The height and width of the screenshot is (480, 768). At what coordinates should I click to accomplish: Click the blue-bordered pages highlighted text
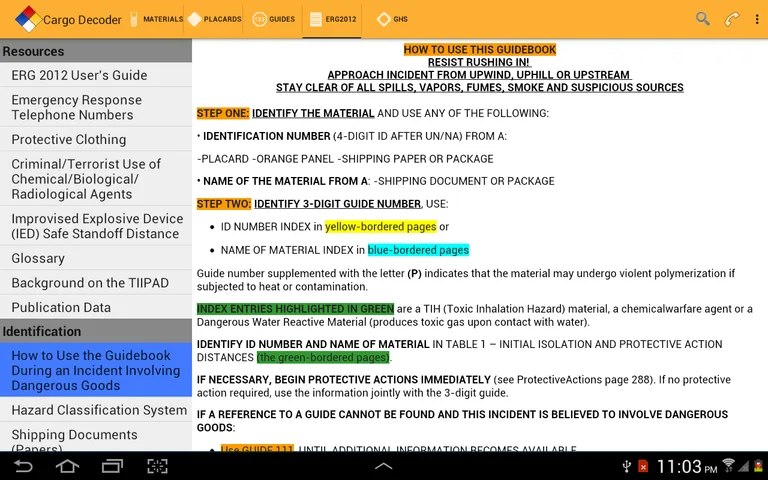pyautogui.click(x=418, y=250)
